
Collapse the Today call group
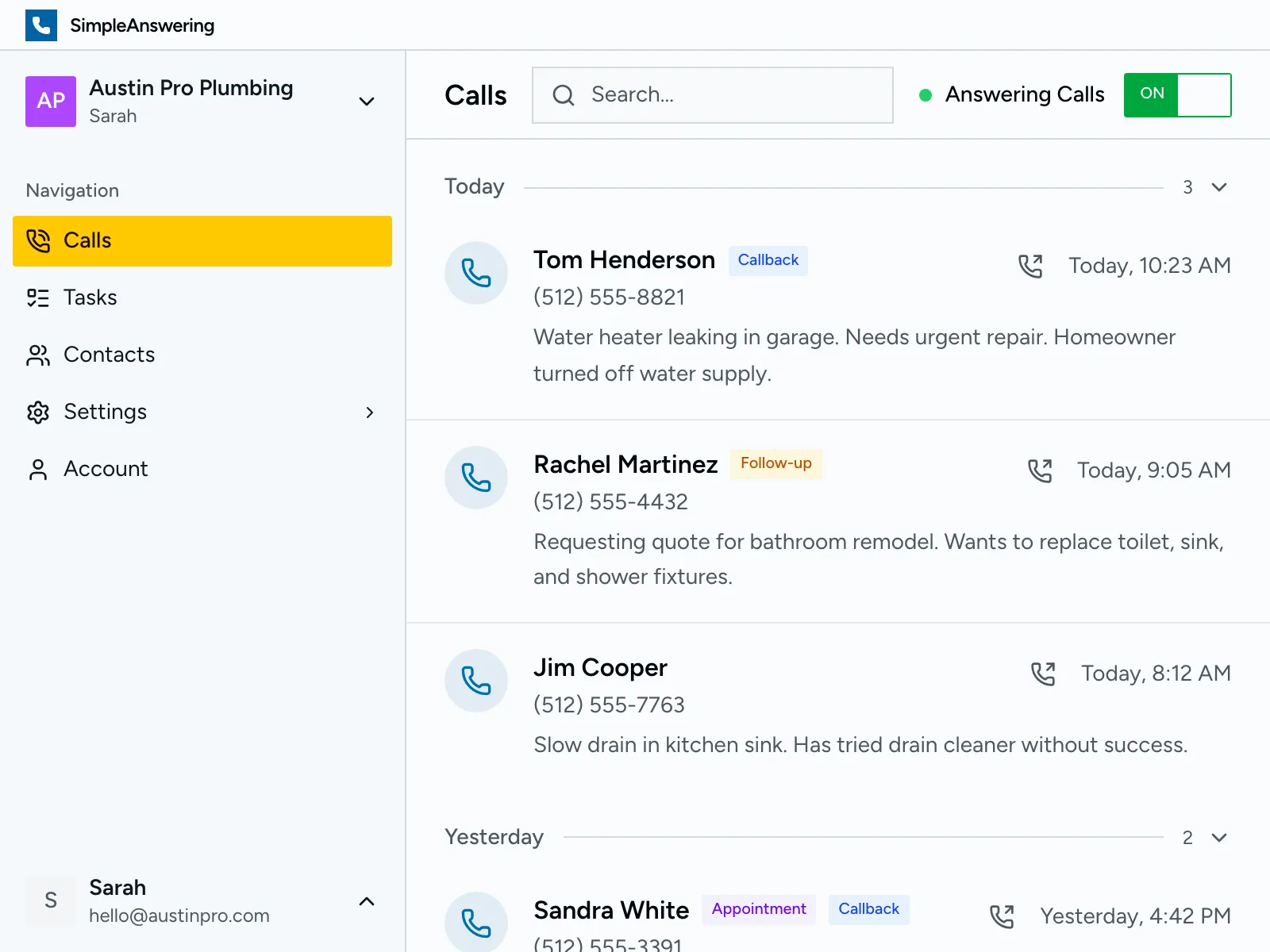pos(1218,187)
